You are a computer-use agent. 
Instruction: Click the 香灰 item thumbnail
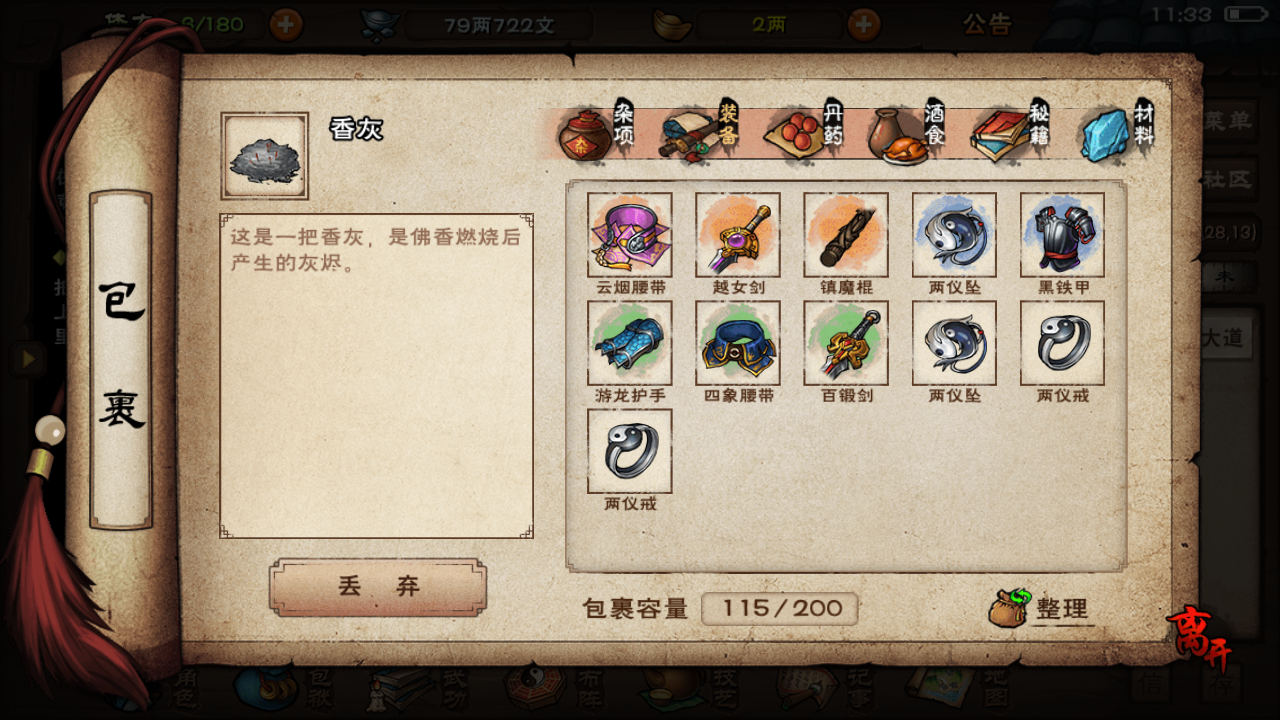click(265, 156)
